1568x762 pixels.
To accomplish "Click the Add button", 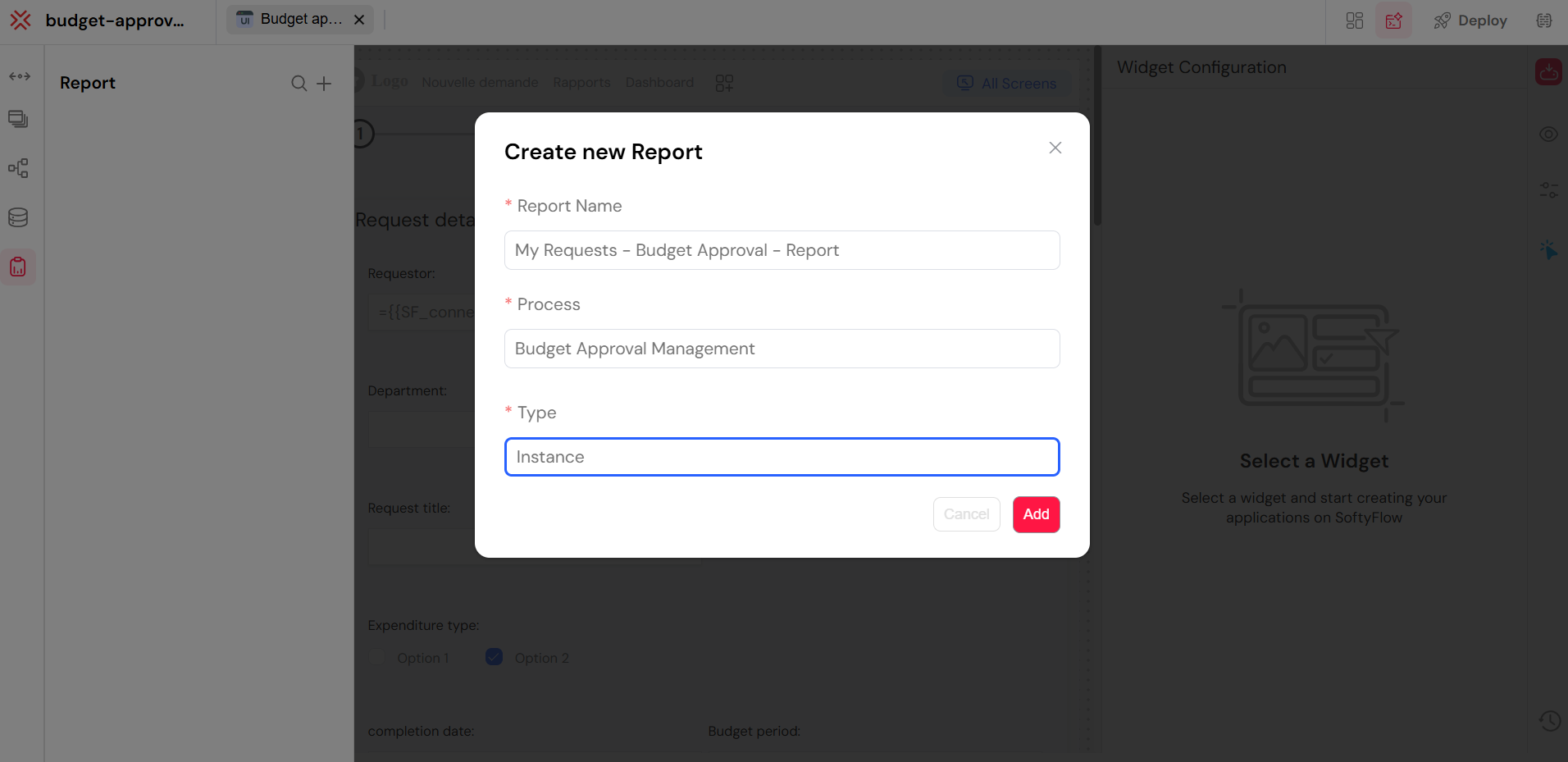I will point(1037,514).
